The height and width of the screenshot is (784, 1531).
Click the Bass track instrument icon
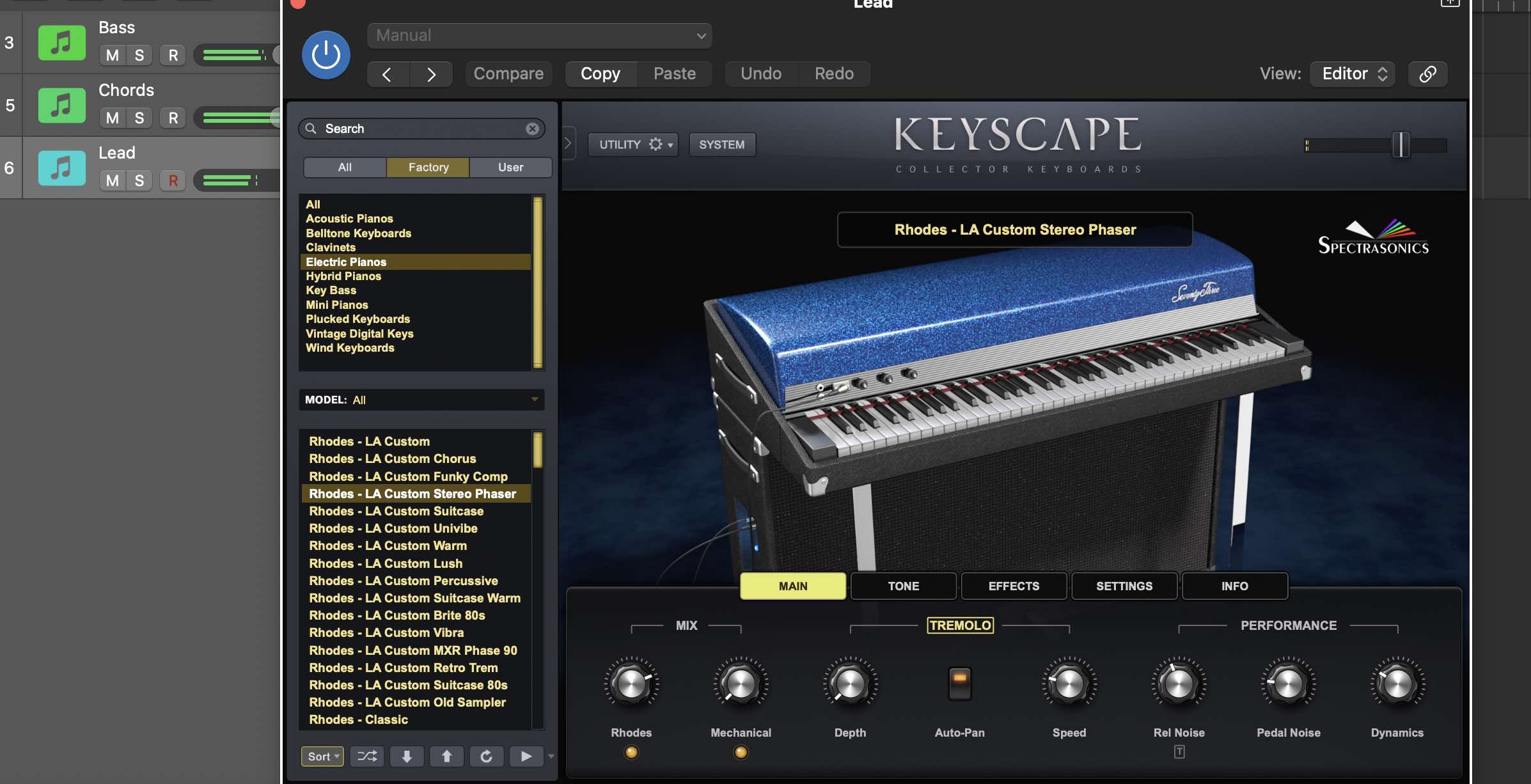[61, 43]
